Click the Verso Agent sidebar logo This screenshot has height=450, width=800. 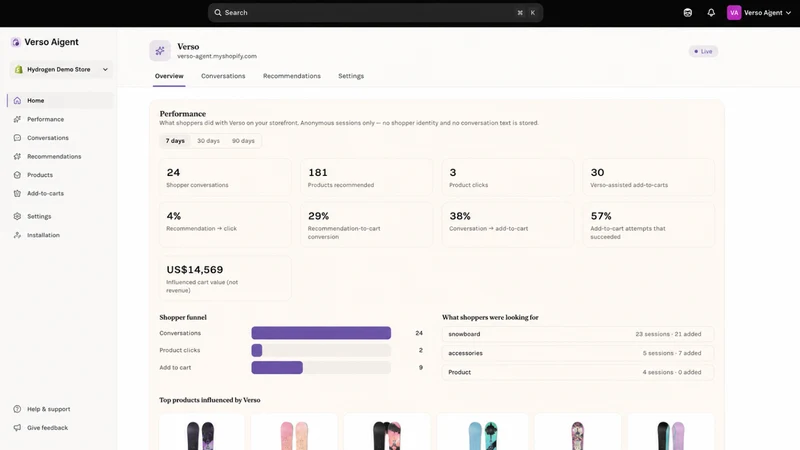16,42
